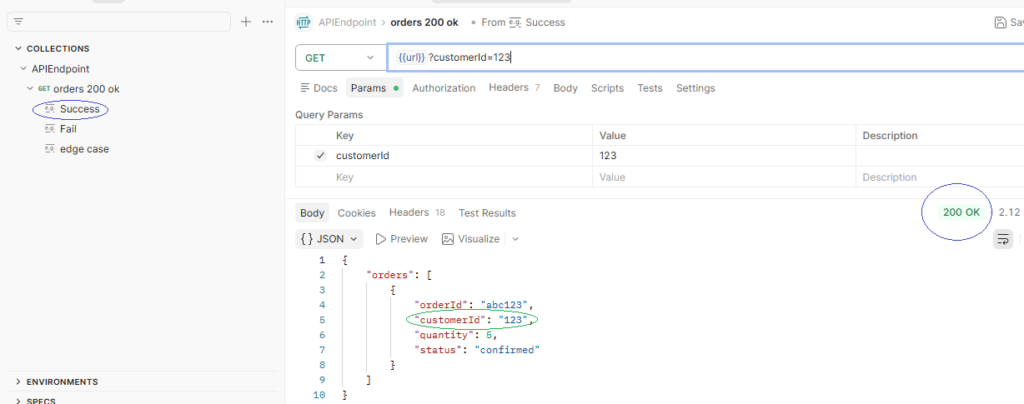Open the request Headers 7 tab
Viewport: 1024px width, 404px height.
pos(514,87)
